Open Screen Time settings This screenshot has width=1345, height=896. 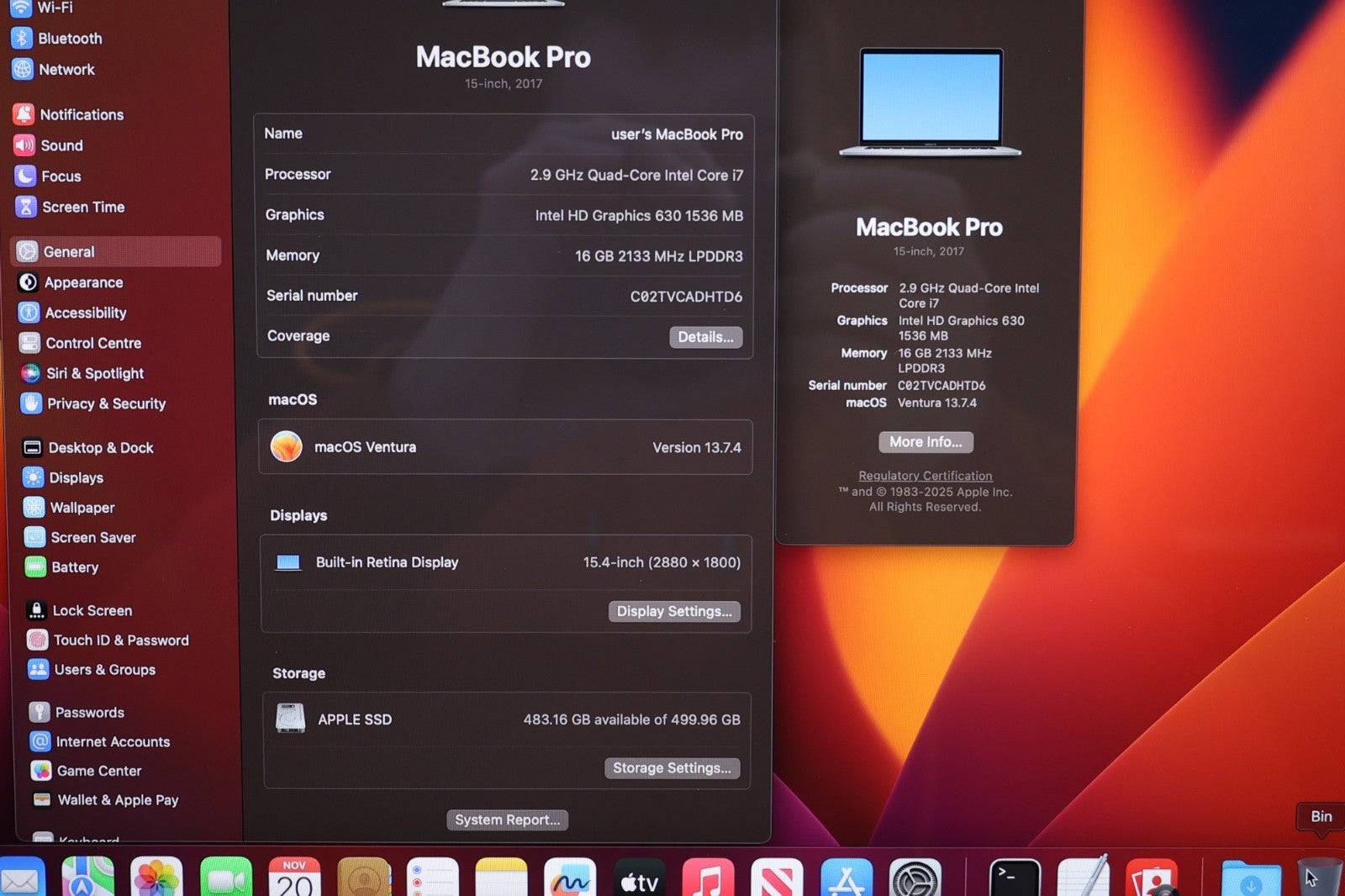(x=82, y=207)
